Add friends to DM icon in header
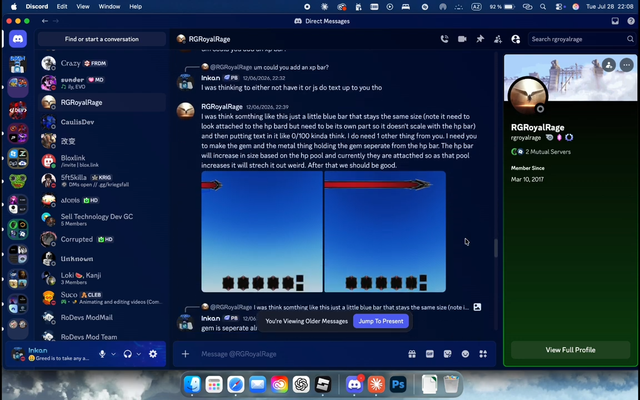The image size is (640, 400). [x=498, y=39]
